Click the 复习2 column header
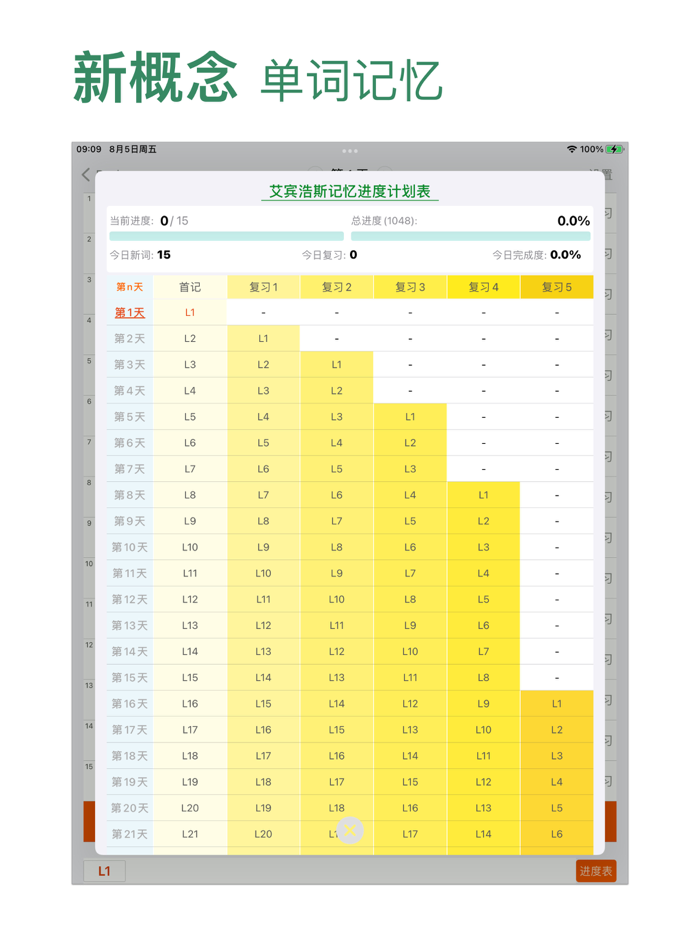 337,287
